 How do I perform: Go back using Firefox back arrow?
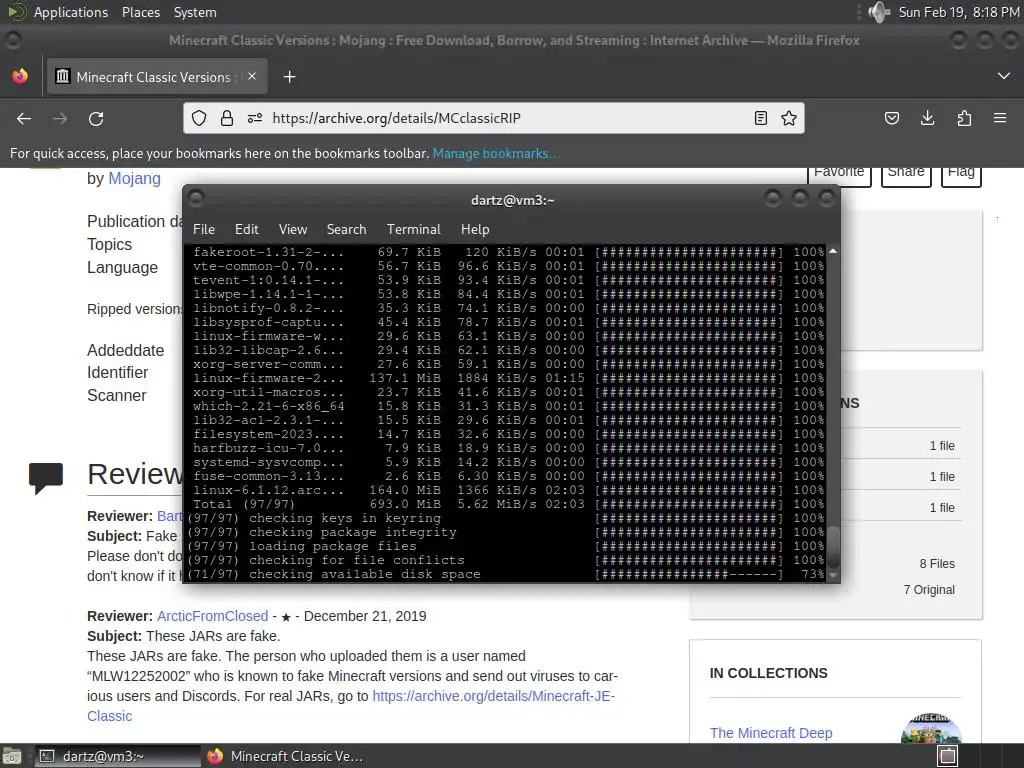point(24,118)
